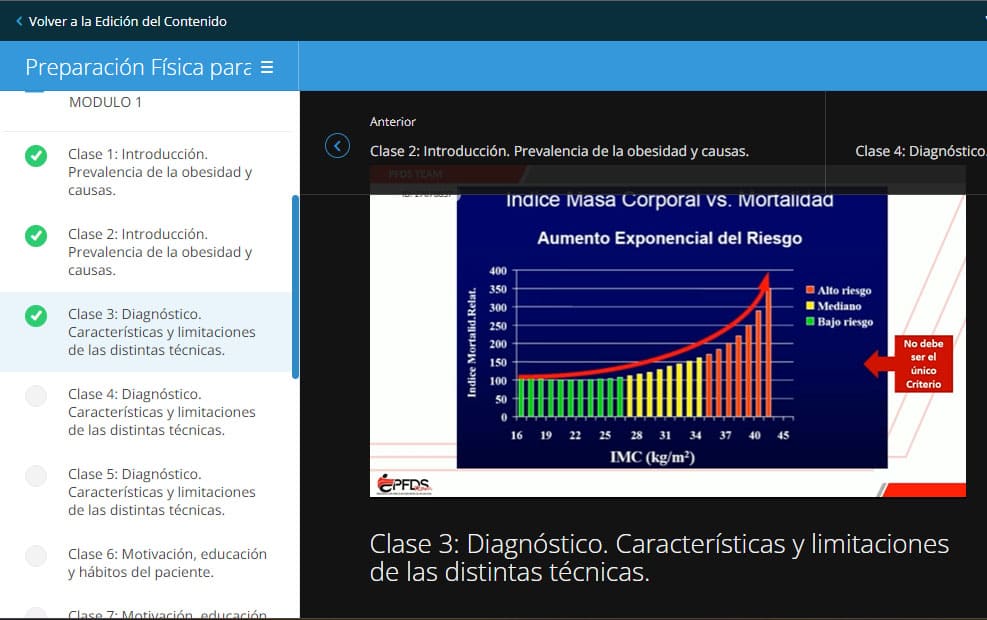Open the 'Preparación Física para' course title dropdown
987x620 pixels.
pos(138,67)
